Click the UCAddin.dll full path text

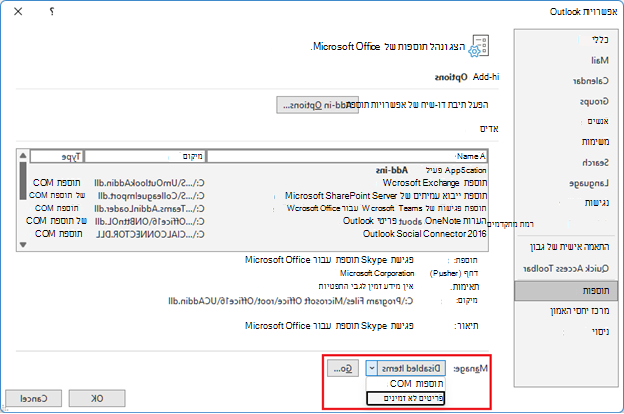pos(291,301)
